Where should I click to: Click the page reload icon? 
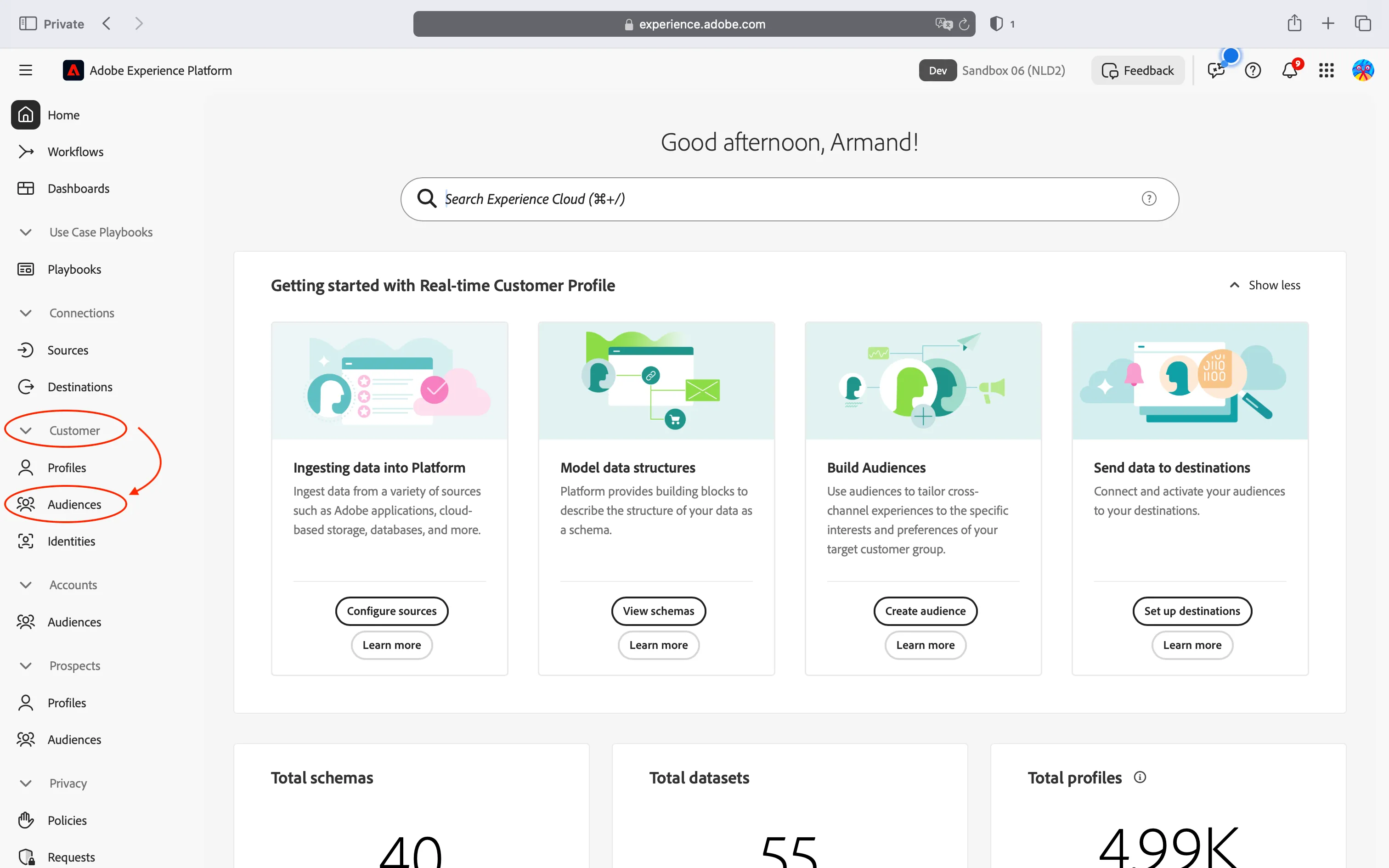click(964, 24)
